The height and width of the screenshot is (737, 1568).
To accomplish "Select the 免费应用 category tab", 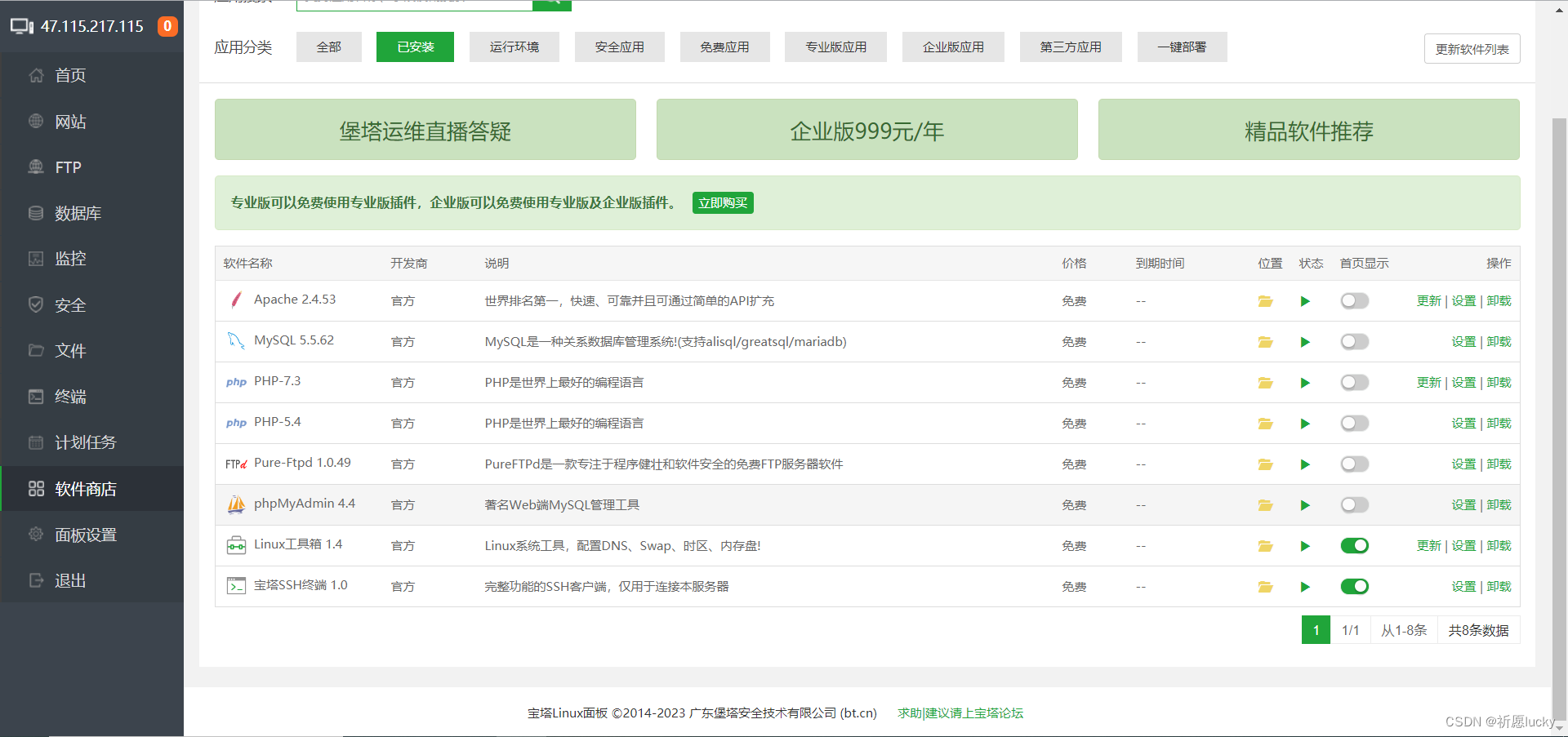I will pyautogui.click(x=724, y=47).
